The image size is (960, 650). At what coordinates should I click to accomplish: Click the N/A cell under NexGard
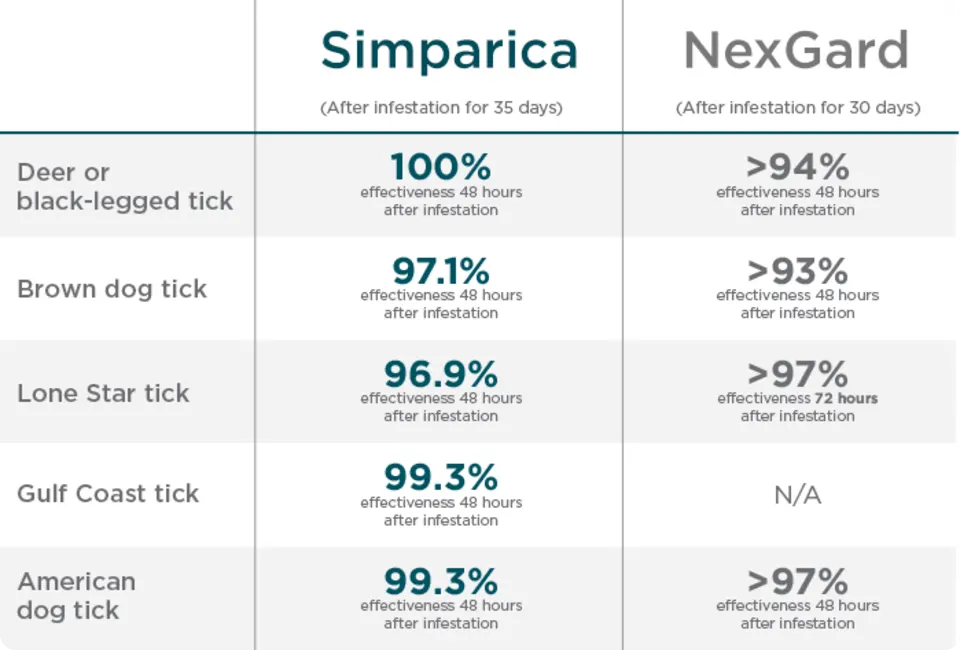coord(798,495)
